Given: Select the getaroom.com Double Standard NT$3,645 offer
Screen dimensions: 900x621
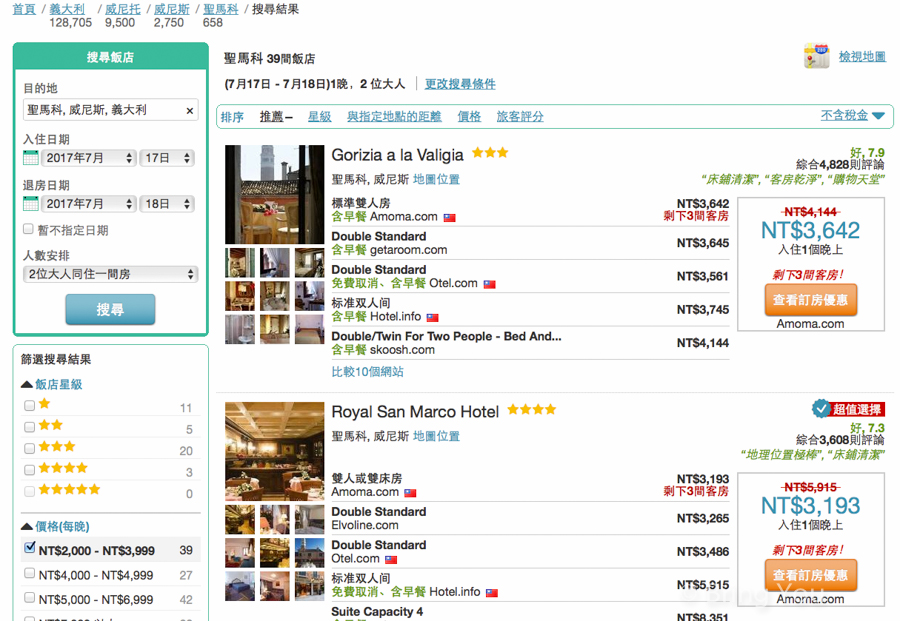Looking at the screenshot, I should (x=530, y=243).
